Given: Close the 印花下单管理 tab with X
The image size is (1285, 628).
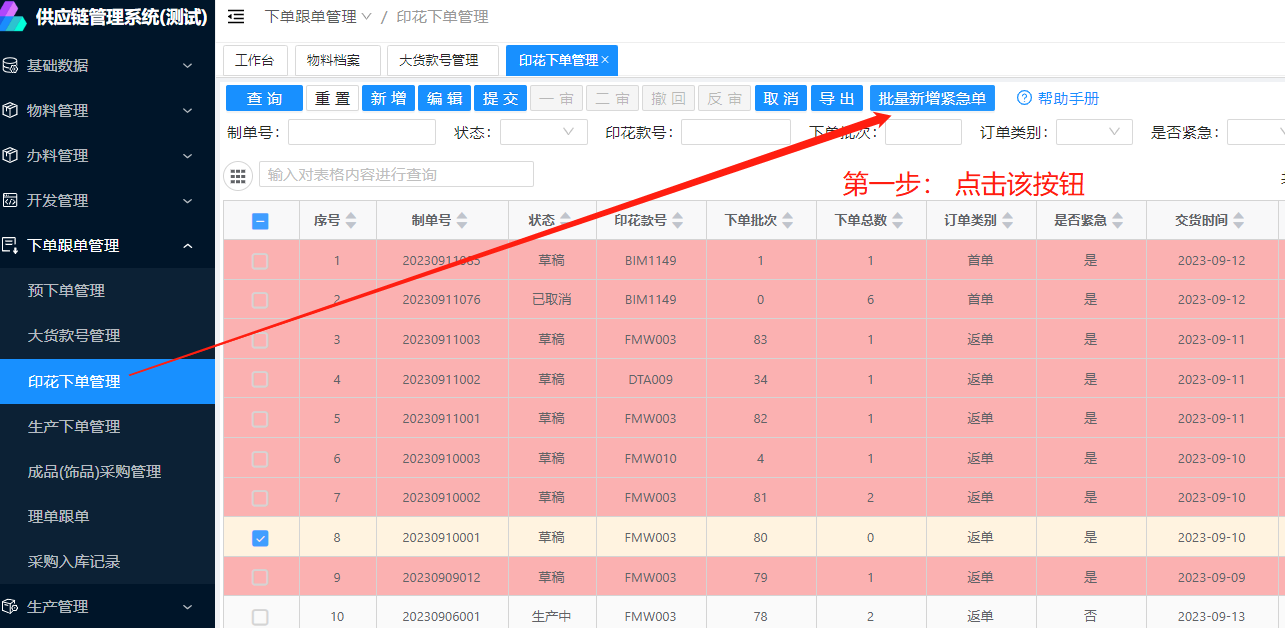Looking at the screenshot, I should point(605,60).
